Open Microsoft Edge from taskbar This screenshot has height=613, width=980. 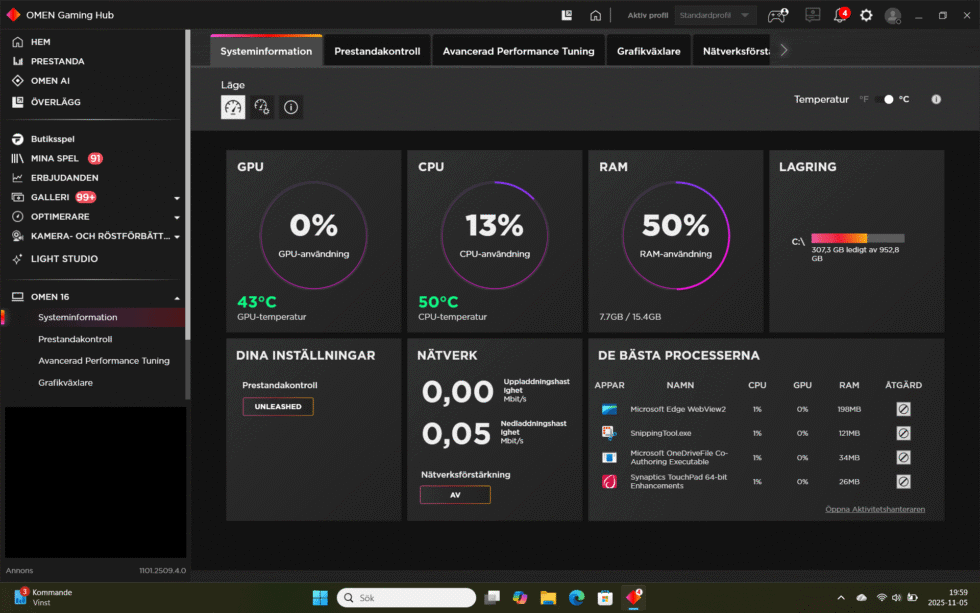click(576, 598)
